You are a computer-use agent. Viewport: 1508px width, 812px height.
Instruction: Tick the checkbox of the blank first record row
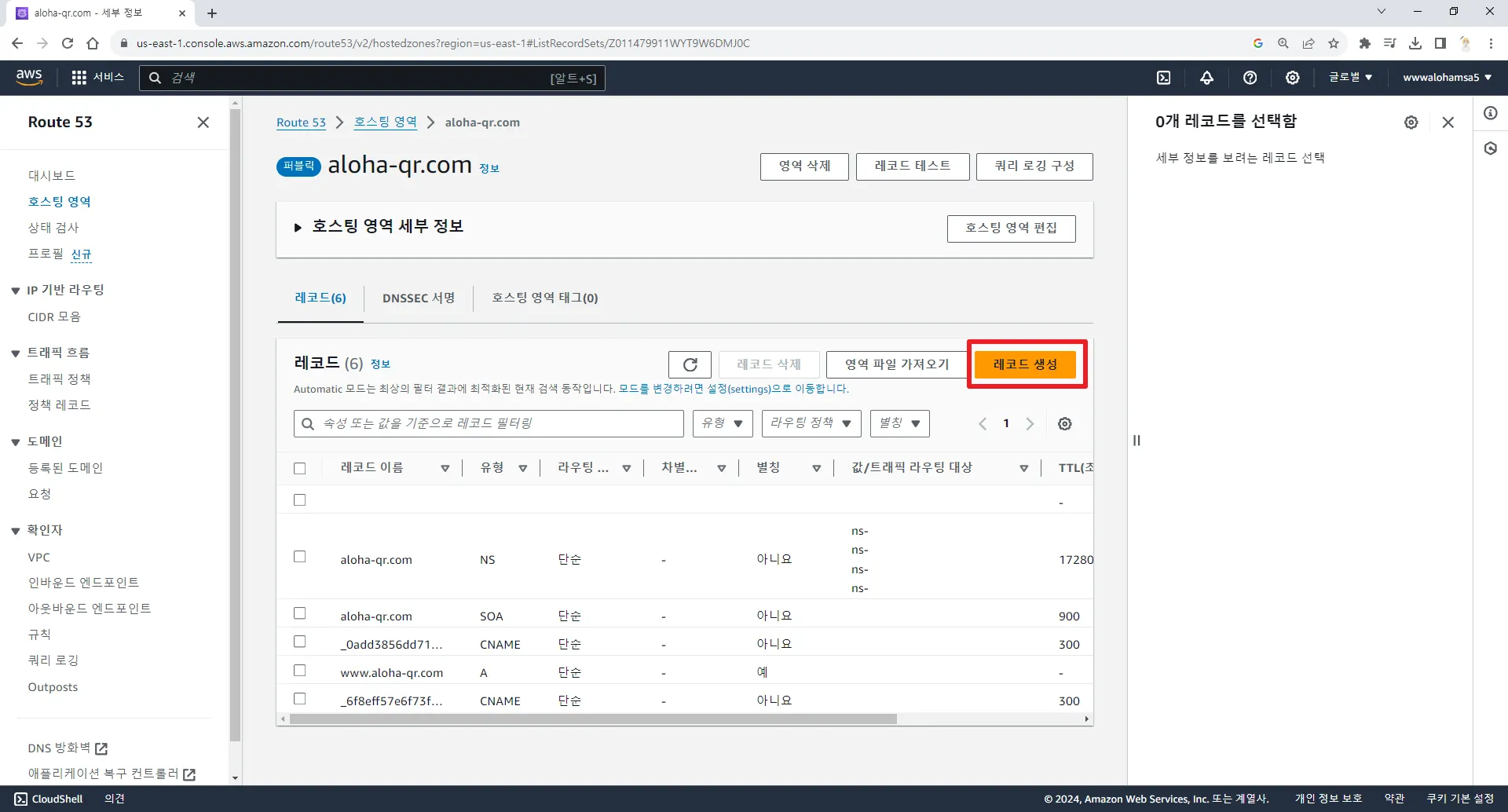299,500
